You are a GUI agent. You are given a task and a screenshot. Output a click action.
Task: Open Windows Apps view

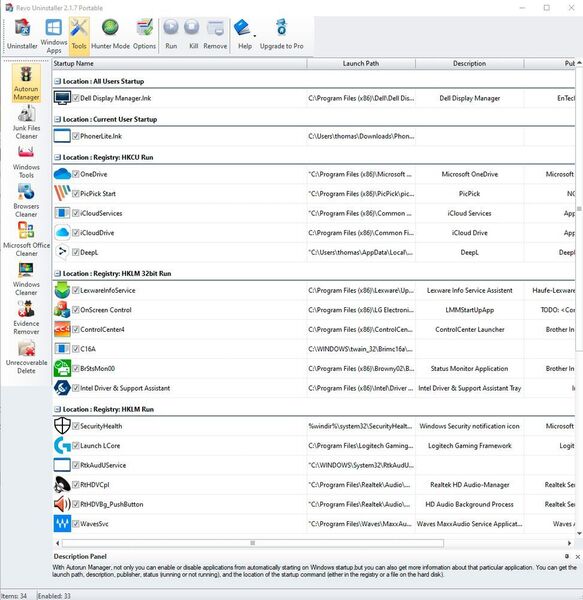pos(54,35)
